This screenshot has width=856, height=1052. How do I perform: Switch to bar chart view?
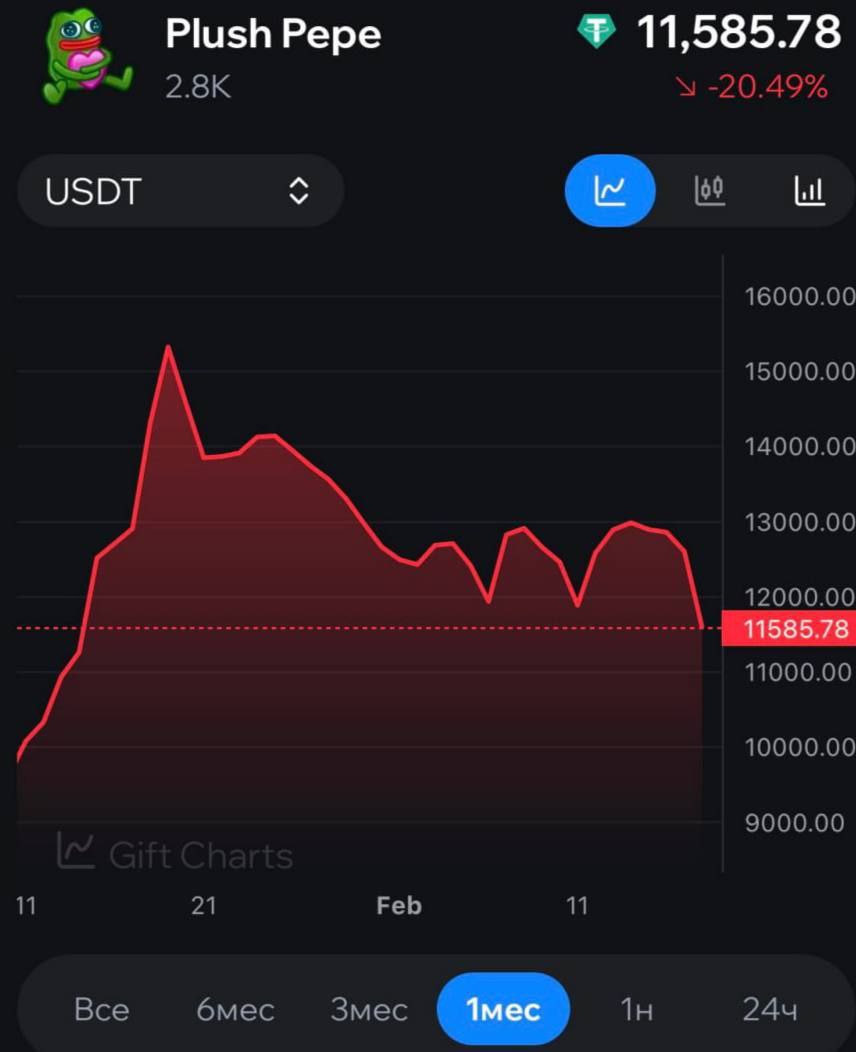(x=809, y=190)
